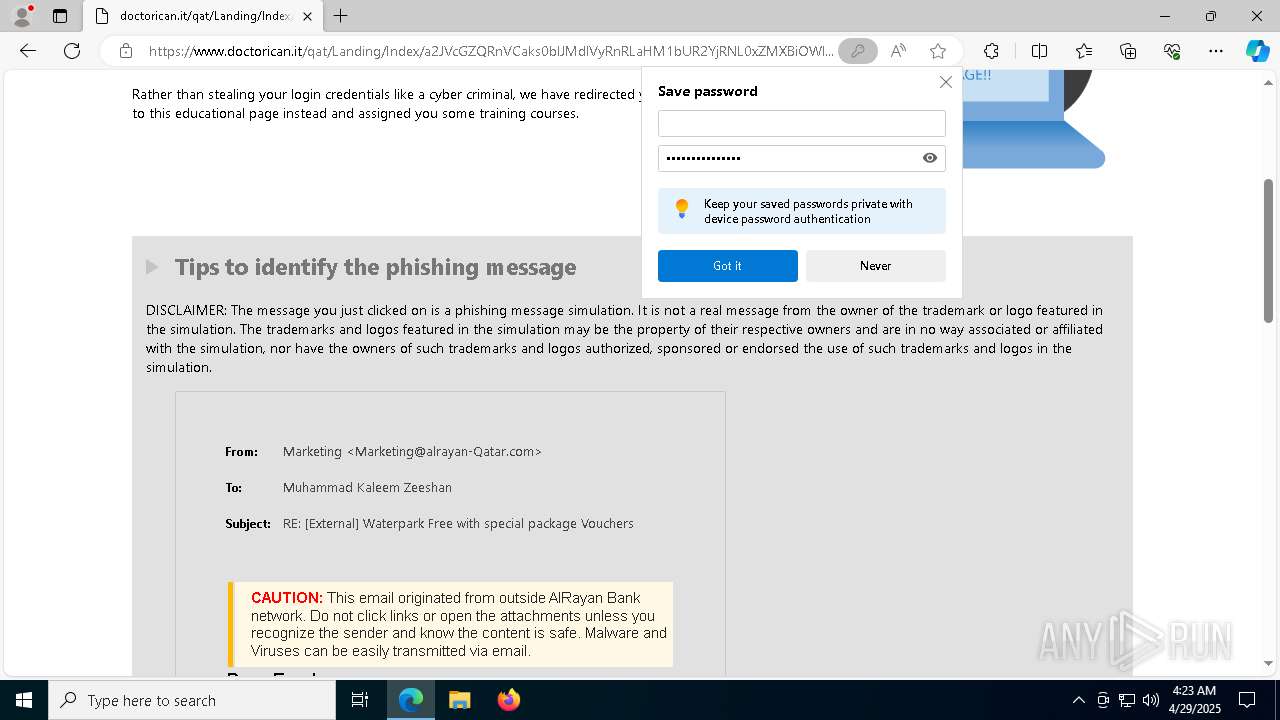This screenshot has height=720, width=1280.
Task: Open the tab actions menu icon
Action: point(60,16)
